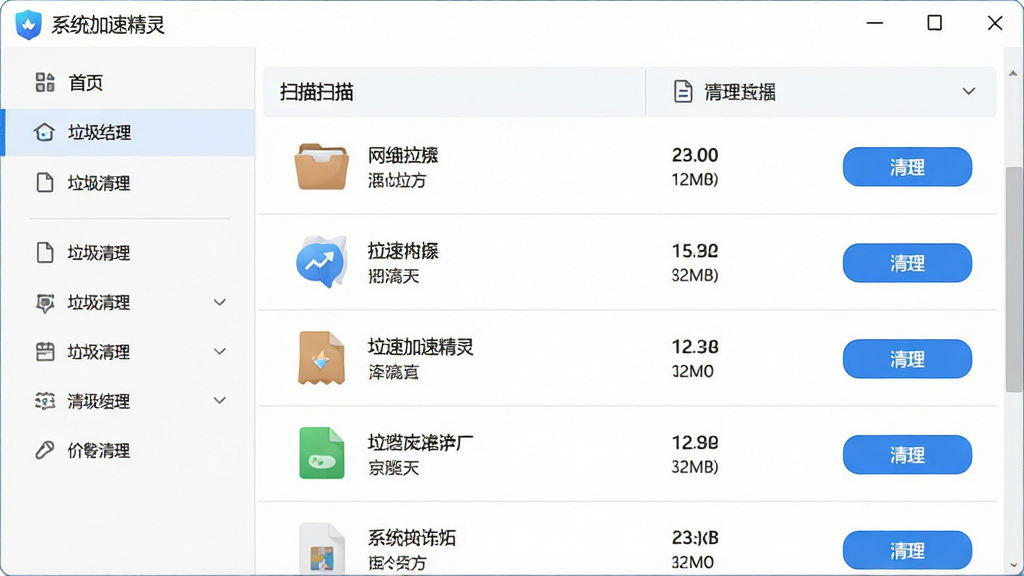Minimize the 系统加速精灵 window
Screen dimensions: 1024x576
tap(874, 23)
